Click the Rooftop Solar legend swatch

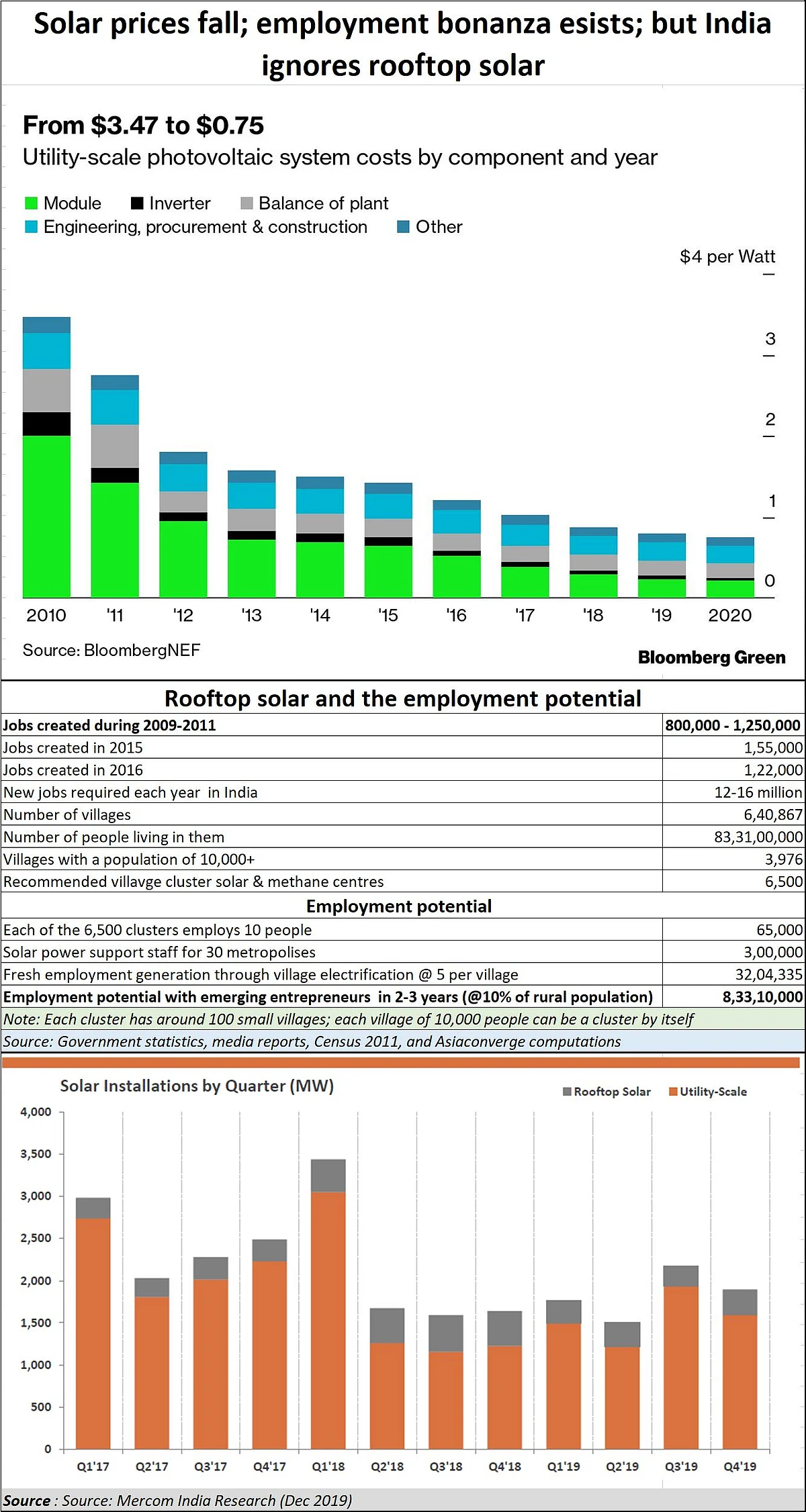pyautogui.click(x=568, y=1091)
